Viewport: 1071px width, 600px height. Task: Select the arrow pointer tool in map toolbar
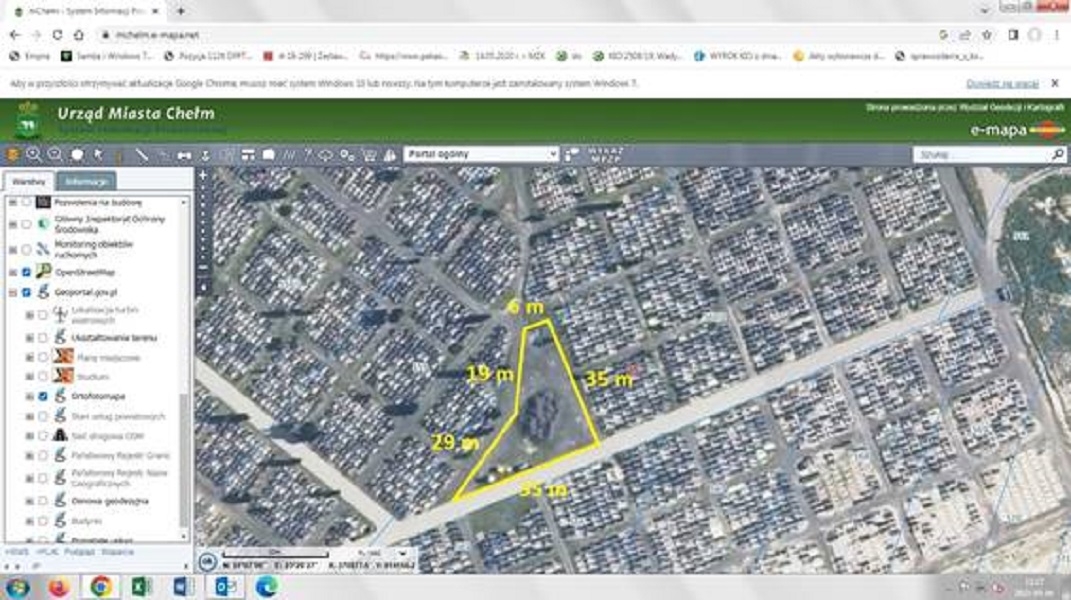coord(98,154)
